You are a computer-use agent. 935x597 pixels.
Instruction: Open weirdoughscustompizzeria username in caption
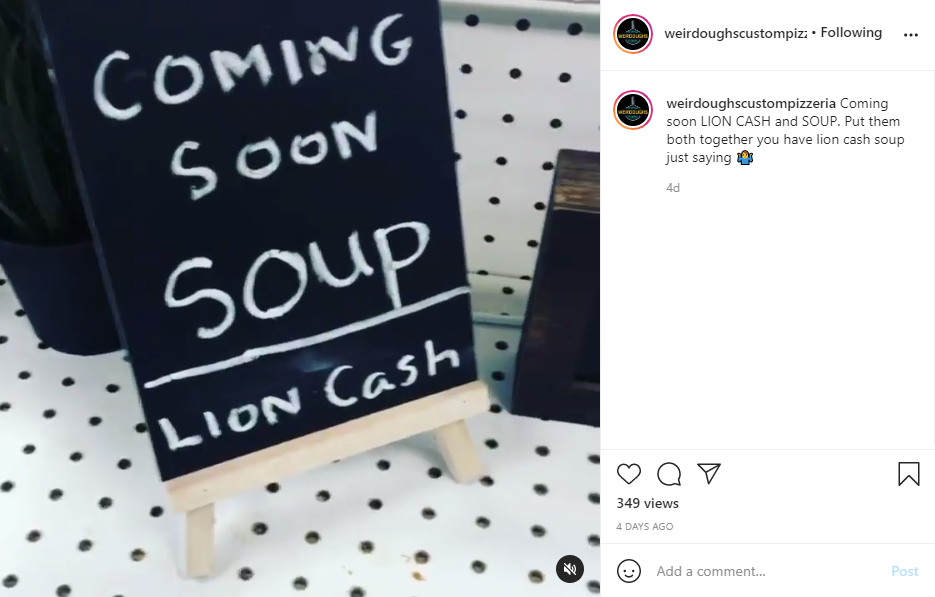[751, 104]
